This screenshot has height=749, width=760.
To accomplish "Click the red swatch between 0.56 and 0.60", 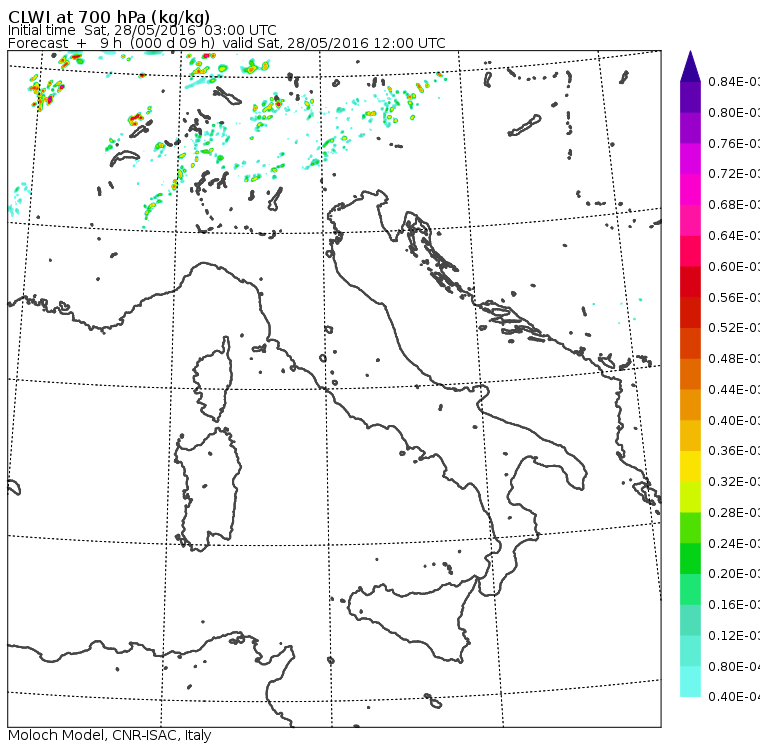I will [690, 282].
